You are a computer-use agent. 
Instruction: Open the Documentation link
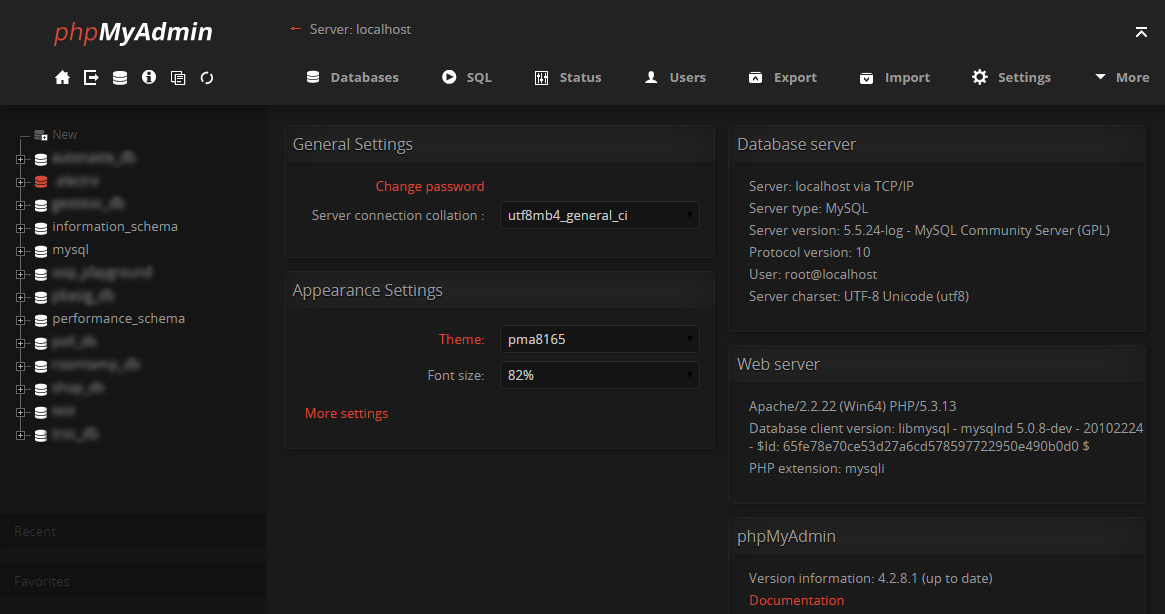click(796, 600)
